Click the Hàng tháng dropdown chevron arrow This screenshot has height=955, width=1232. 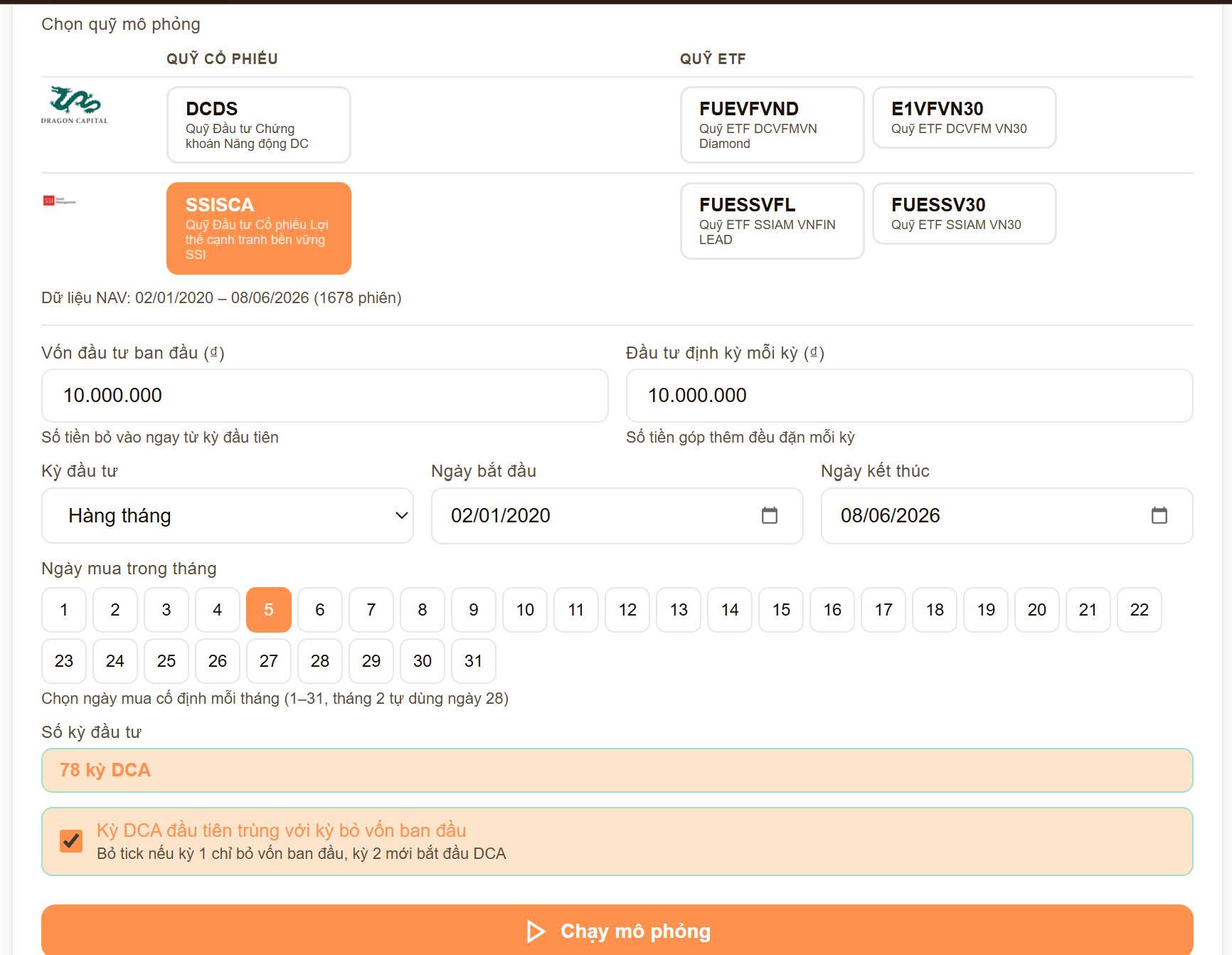[402, 515]
